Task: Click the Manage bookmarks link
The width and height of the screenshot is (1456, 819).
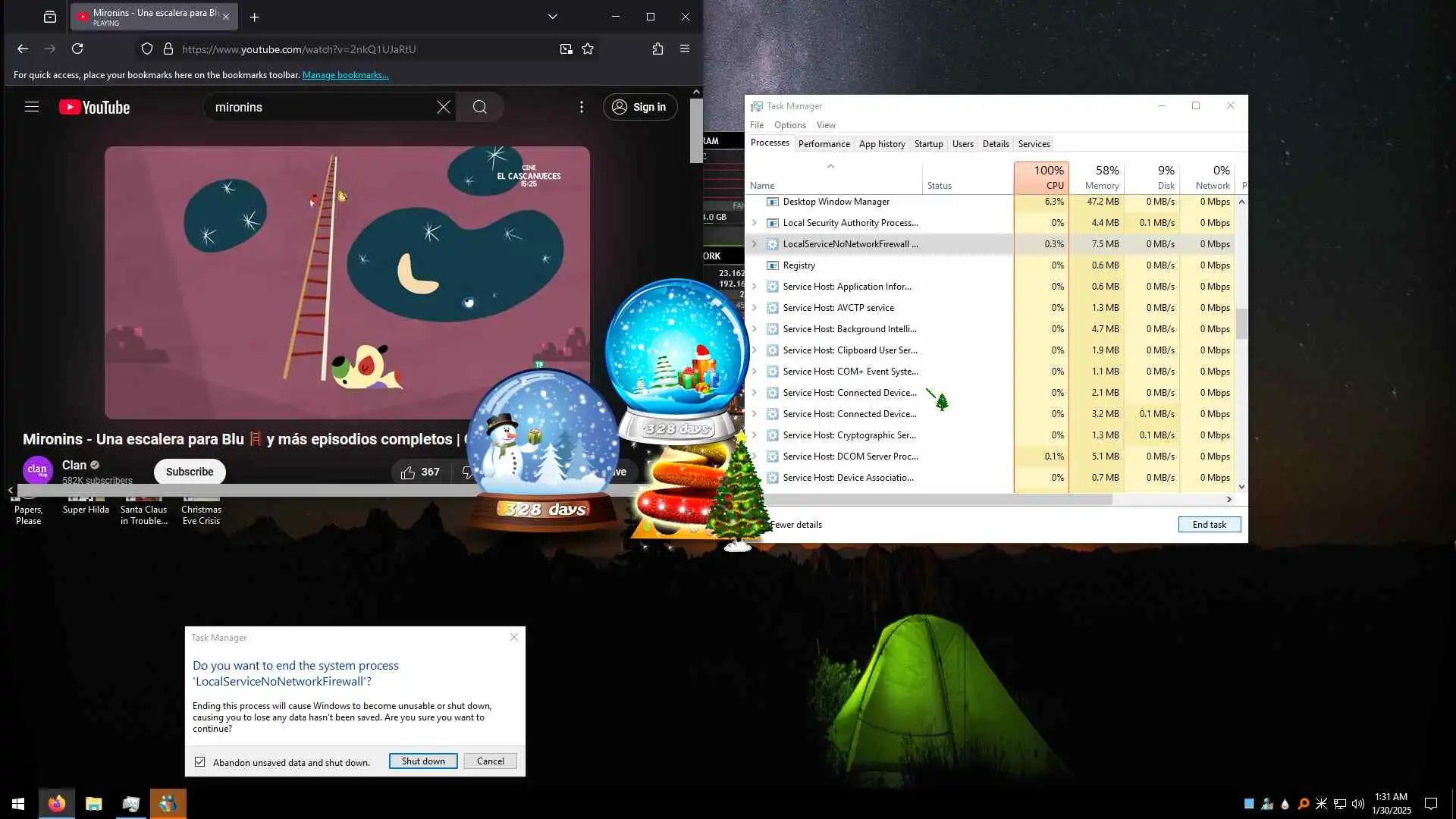Action: tap(345, 75)
